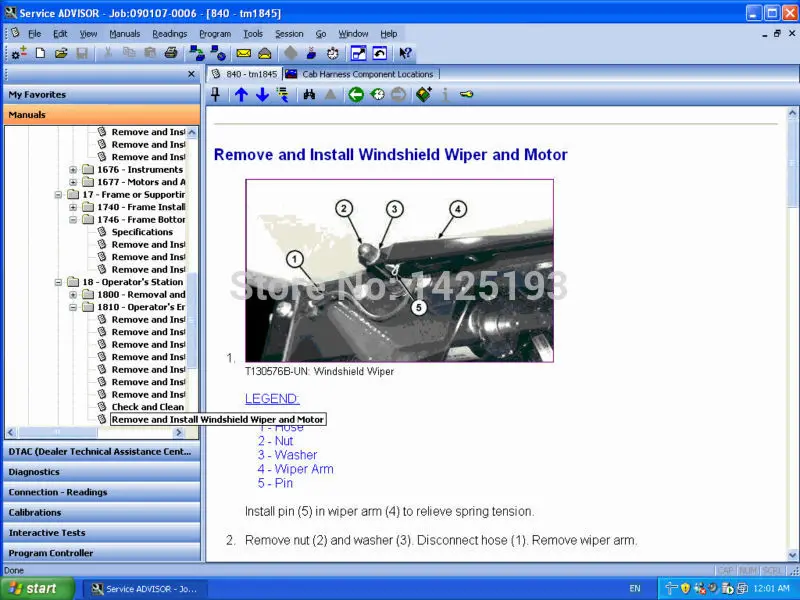800x600 pixels.
Task: Open the Connection - Readings pane
Action: click(102, 492)
